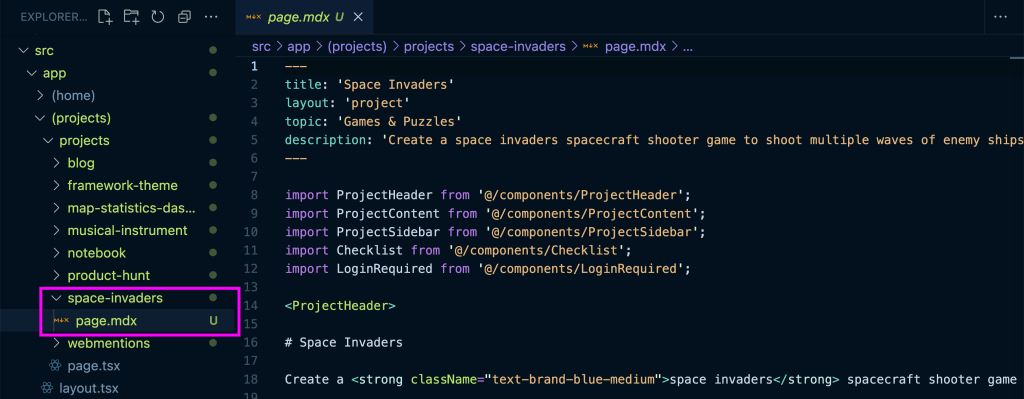This screenshot has height=399, width=1024.
Task: Click the page.mdx breadcrumb segment
Action: pos(635,46)
